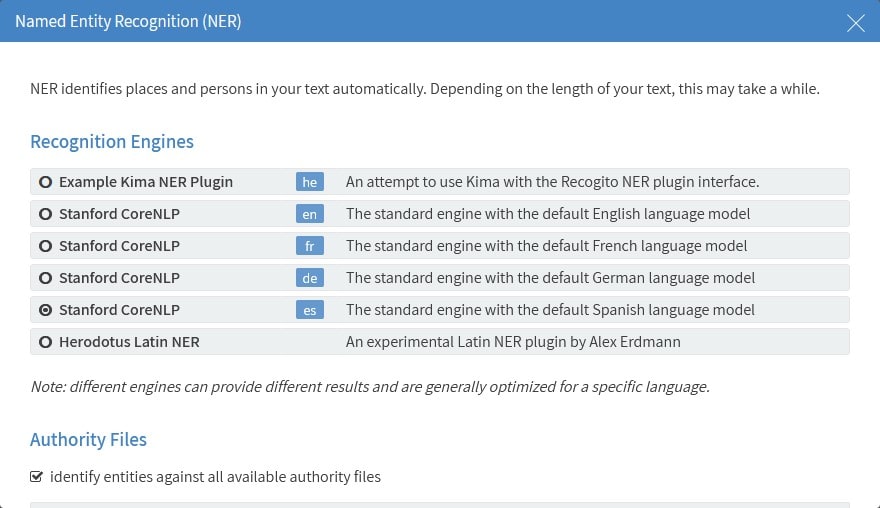Uncheck identify entities against all authority files

tap(37, 477)
